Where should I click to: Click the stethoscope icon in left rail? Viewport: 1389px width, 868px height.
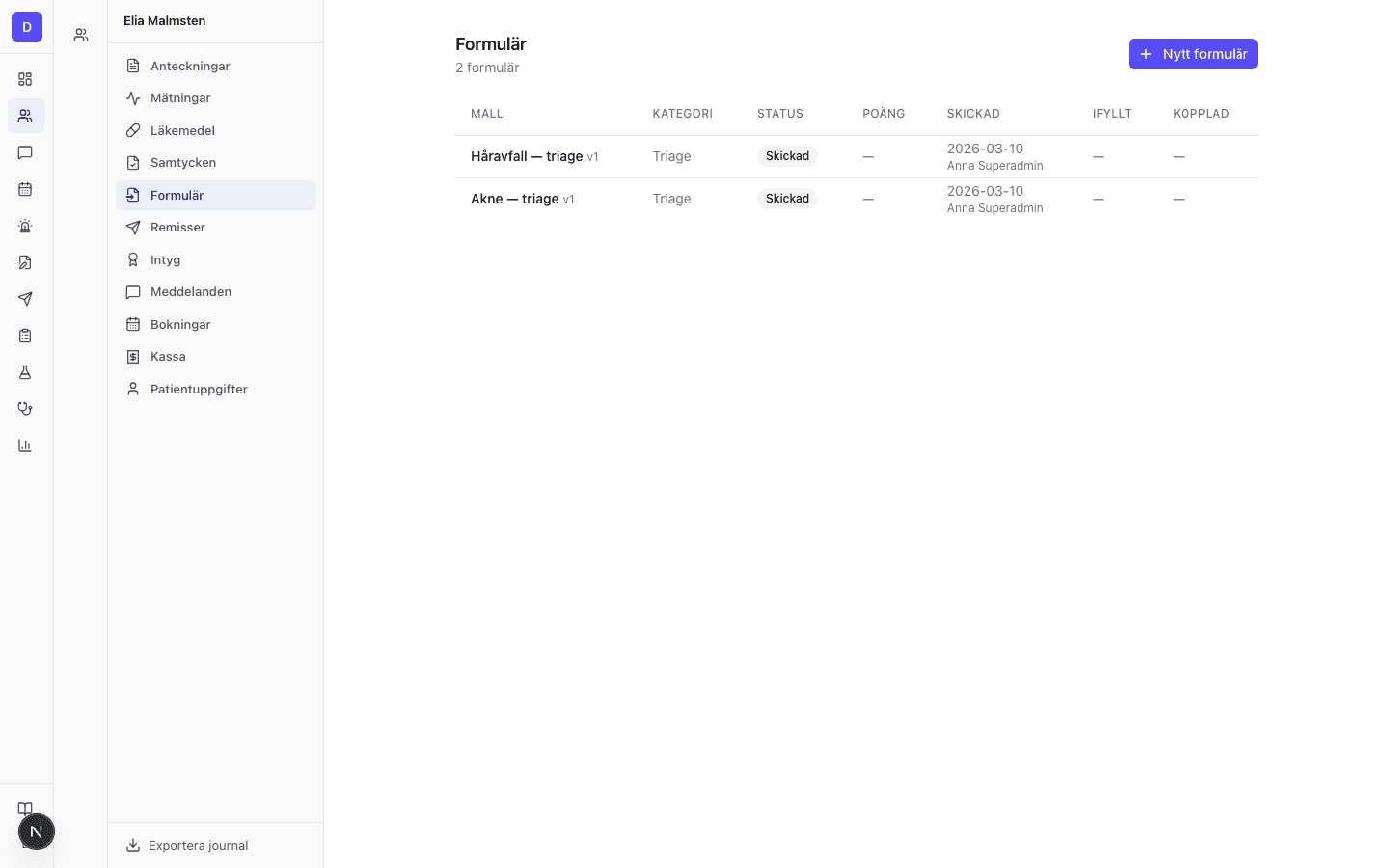click(25, 409)
